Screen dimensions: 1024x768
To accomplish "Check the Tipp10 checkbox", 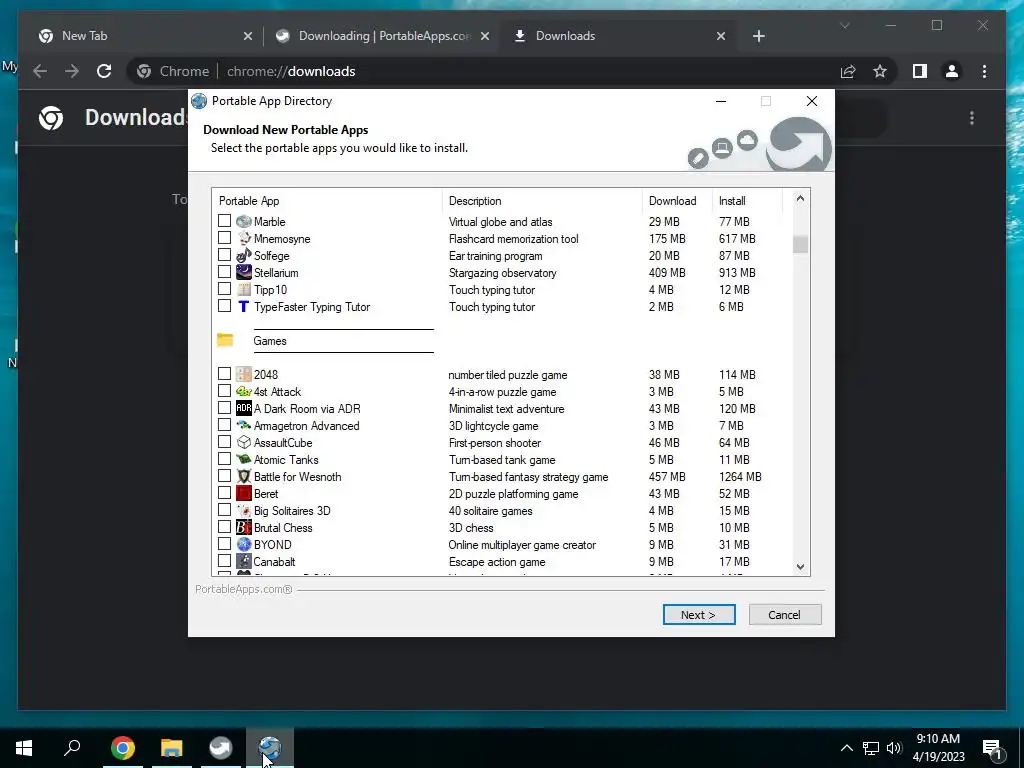I will (x=224, y=289).
